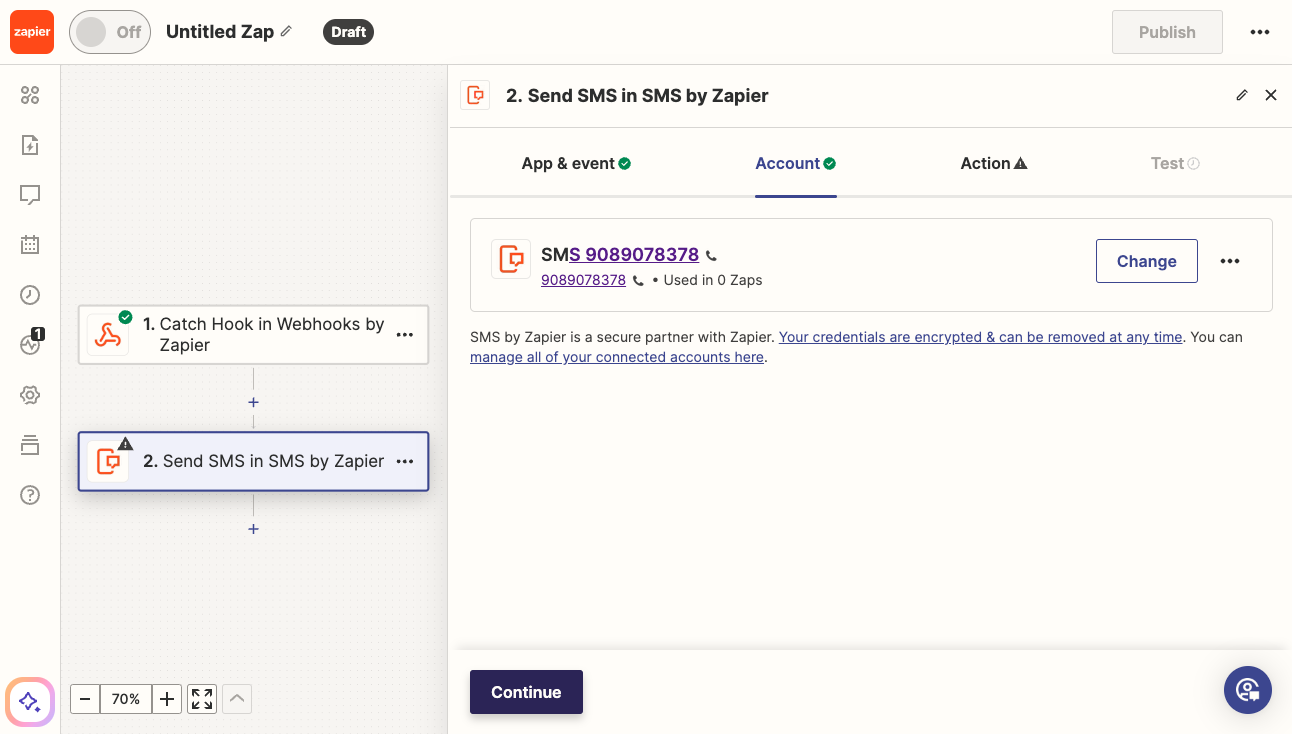Click the Continue button
Viewport: 1292px width, 734px height.
[x=526, y=692]
